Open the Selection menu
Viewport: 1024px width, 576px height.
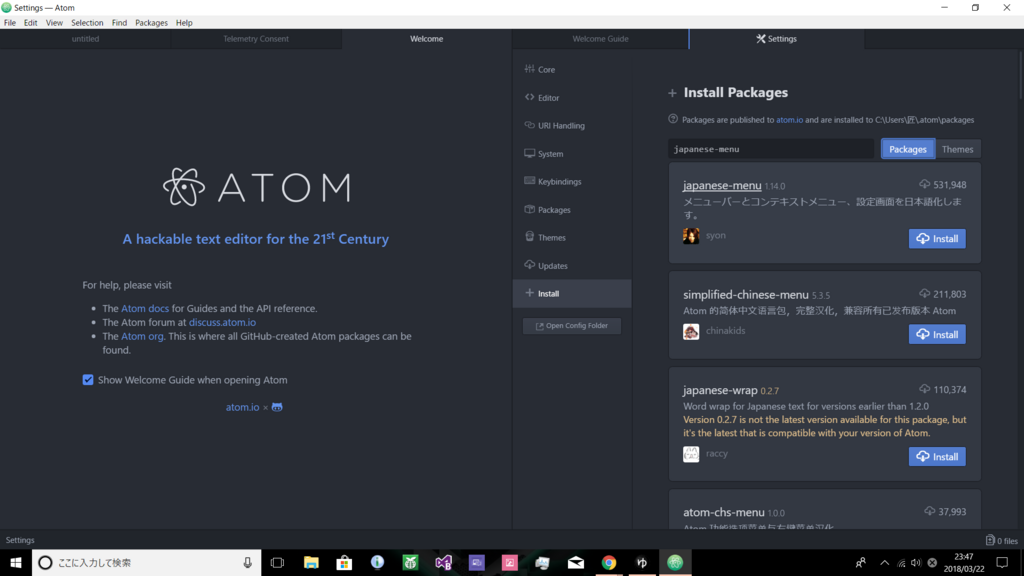(x=87, y=22)
